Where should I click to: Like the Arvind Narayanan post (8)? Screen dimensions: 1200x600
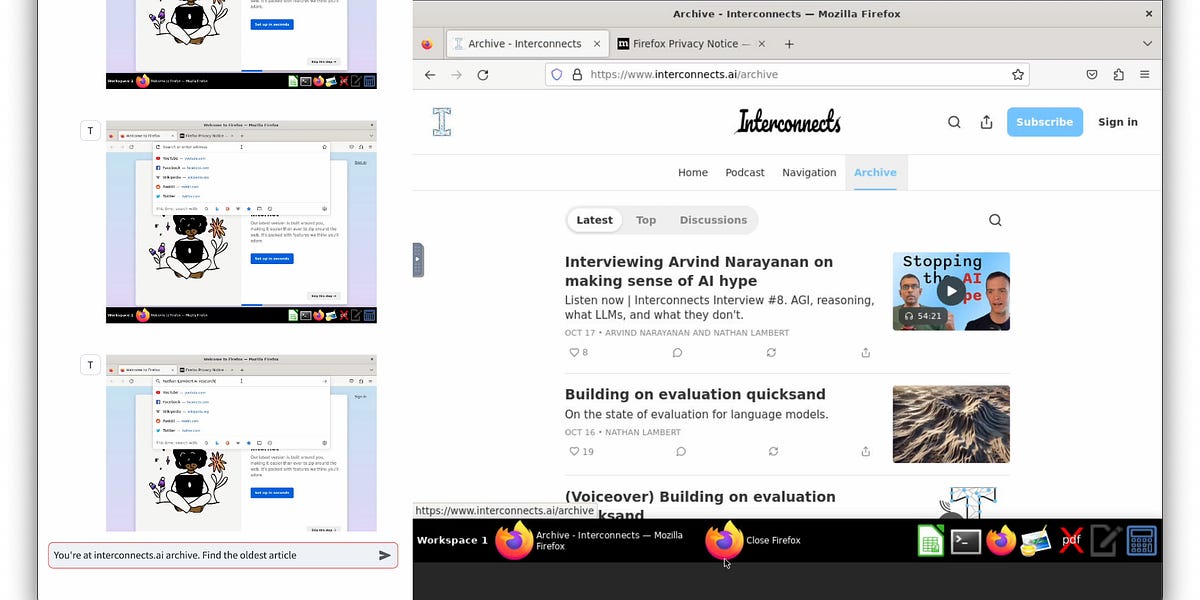point(578,353)
